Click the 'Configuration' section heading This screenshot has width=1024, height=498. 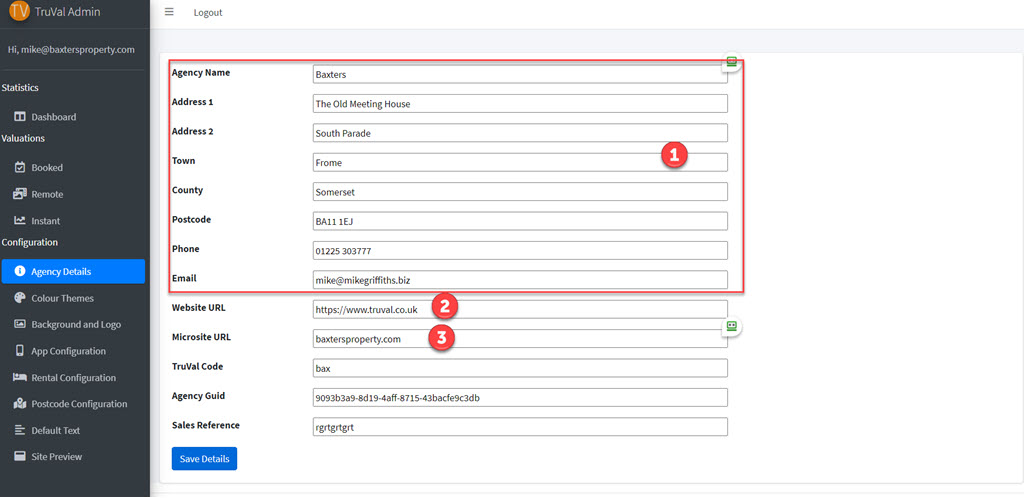(29, 242)
